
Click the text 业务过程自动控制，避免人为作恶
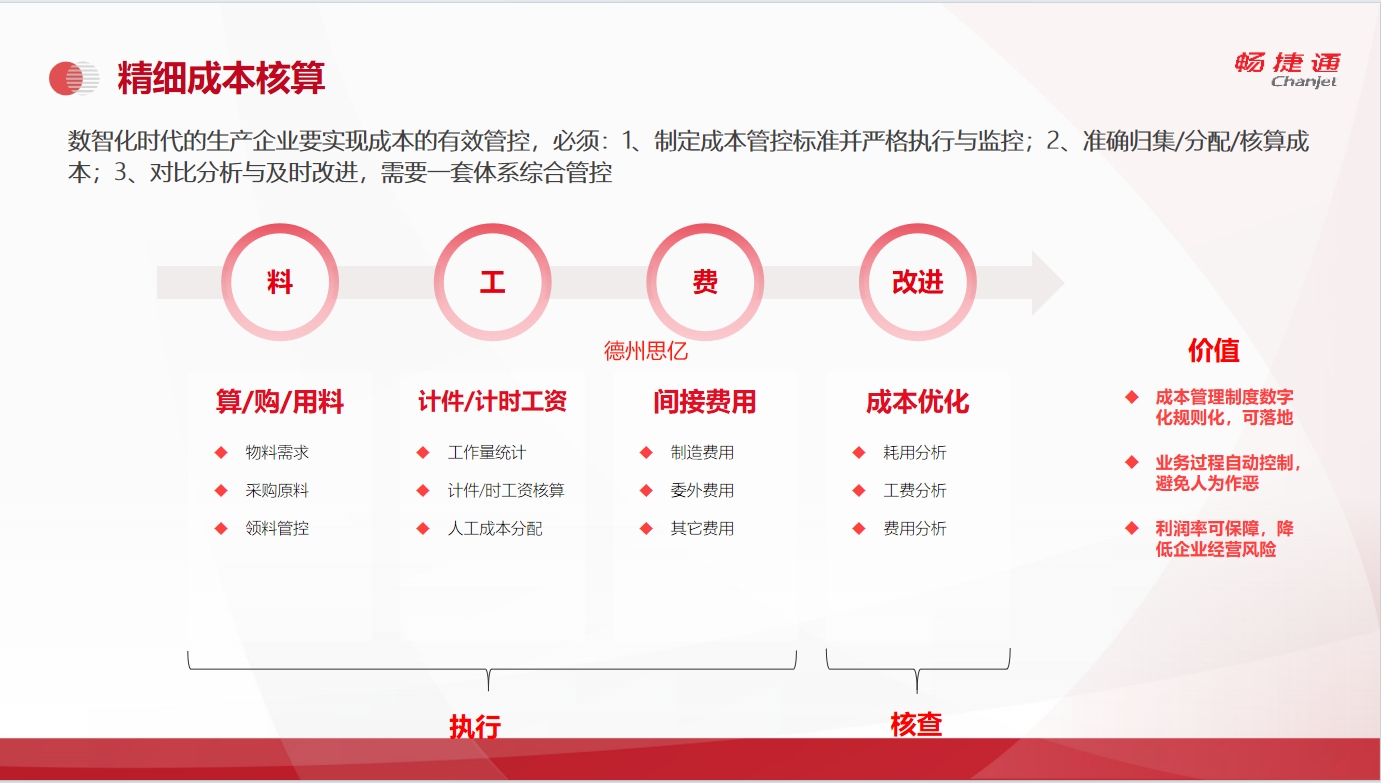tap(1229, 473)
